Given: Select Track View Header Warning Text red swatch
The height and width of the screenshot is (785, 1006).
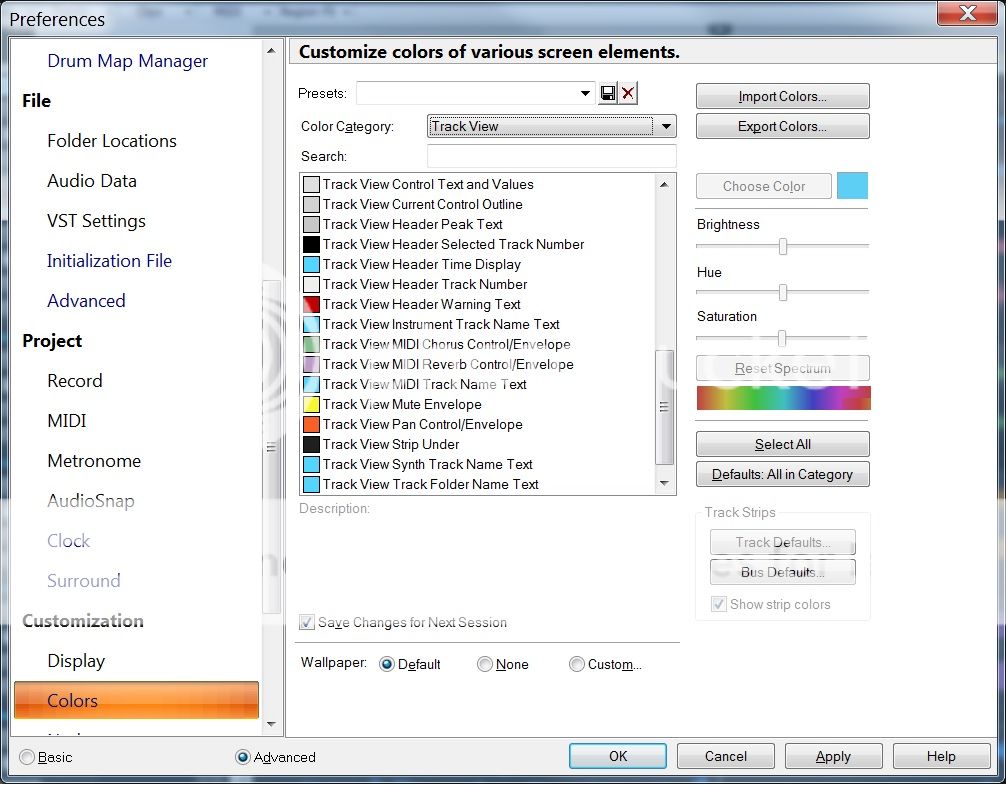Looking at the screenshot, I should click(x=311, y=305).
